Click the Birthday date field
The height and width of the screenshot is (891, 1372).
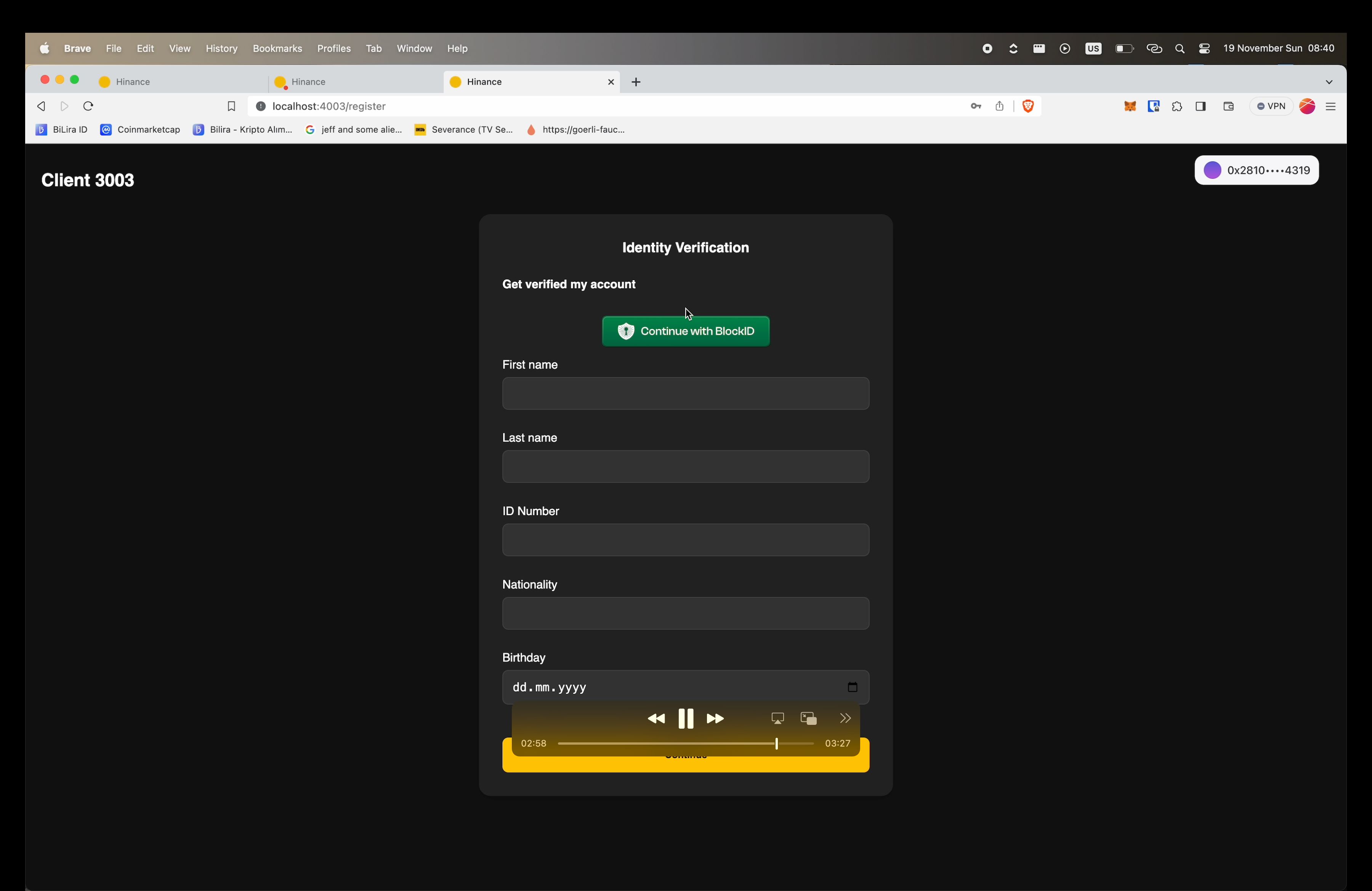coord(686,687)
